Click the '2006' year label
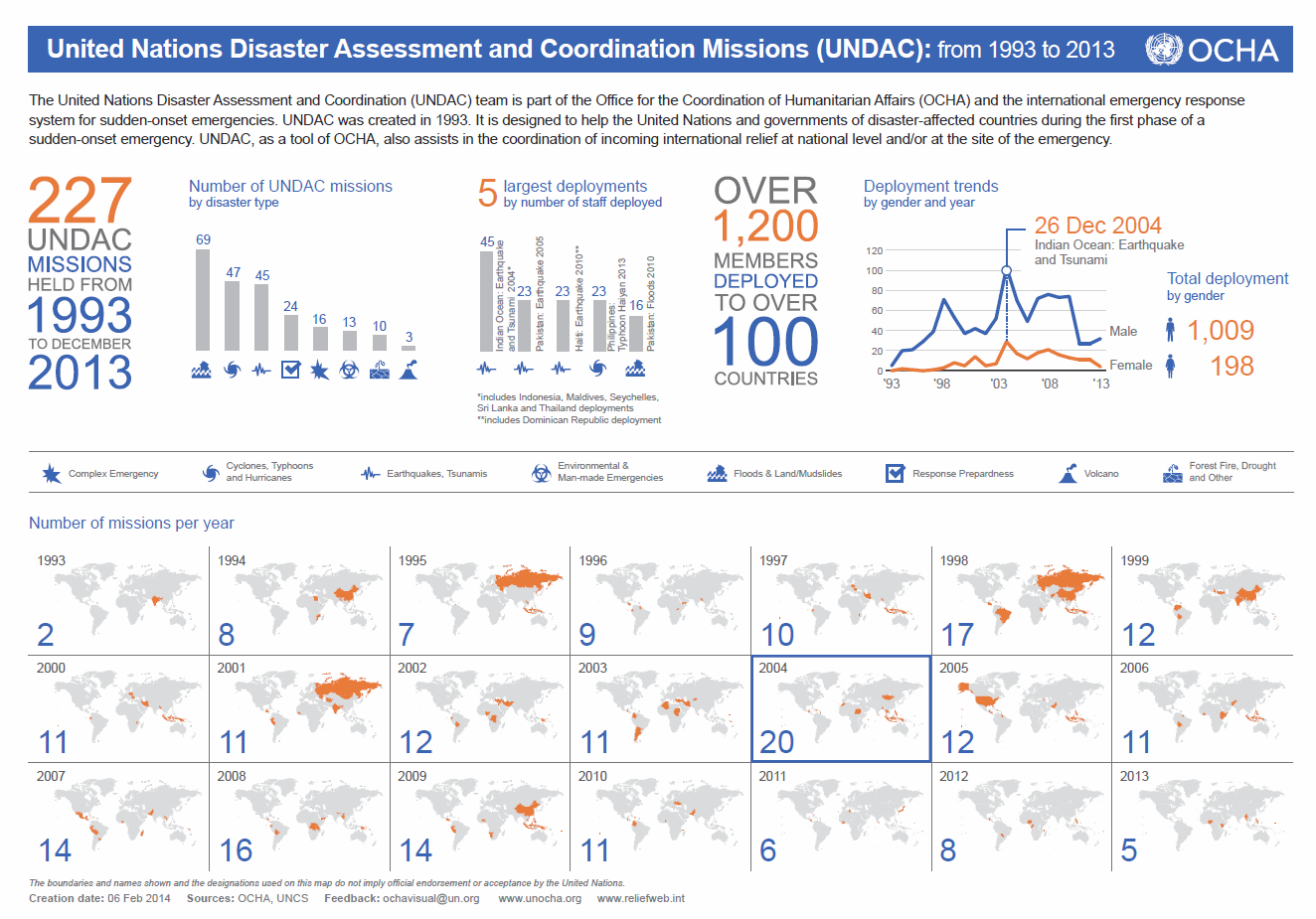1316x919 pixels. [x=1134, y=668]
